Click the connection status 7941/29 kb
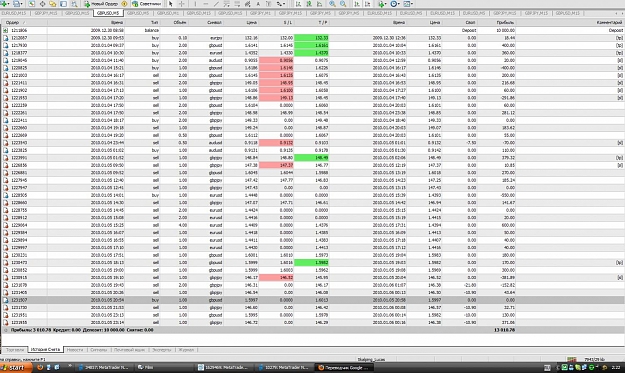 pyautogui.click(x=594, y=359)
